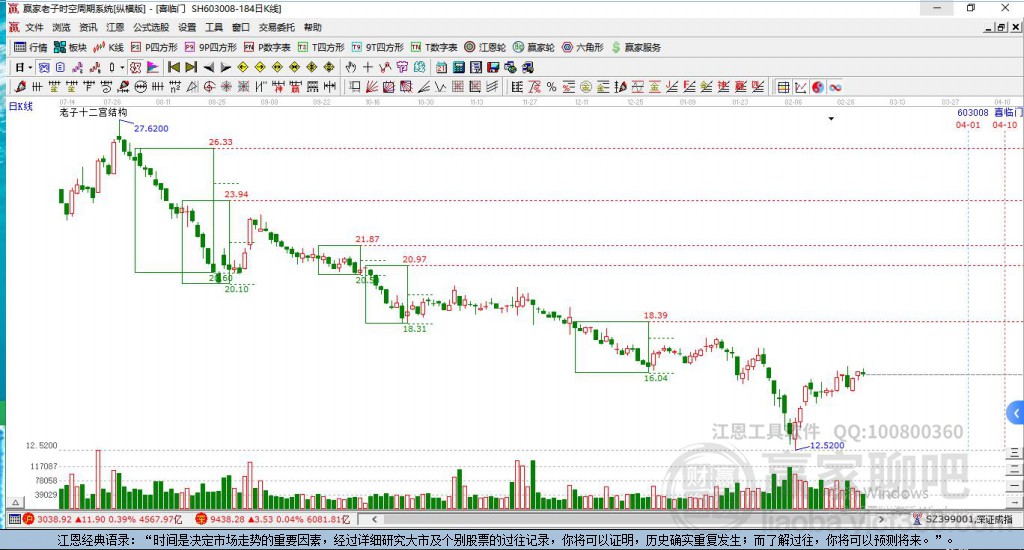Screen dimensions: 1024x550
Task: Click the SZ399001 深证成指 status entry
Action: (964, 519)
